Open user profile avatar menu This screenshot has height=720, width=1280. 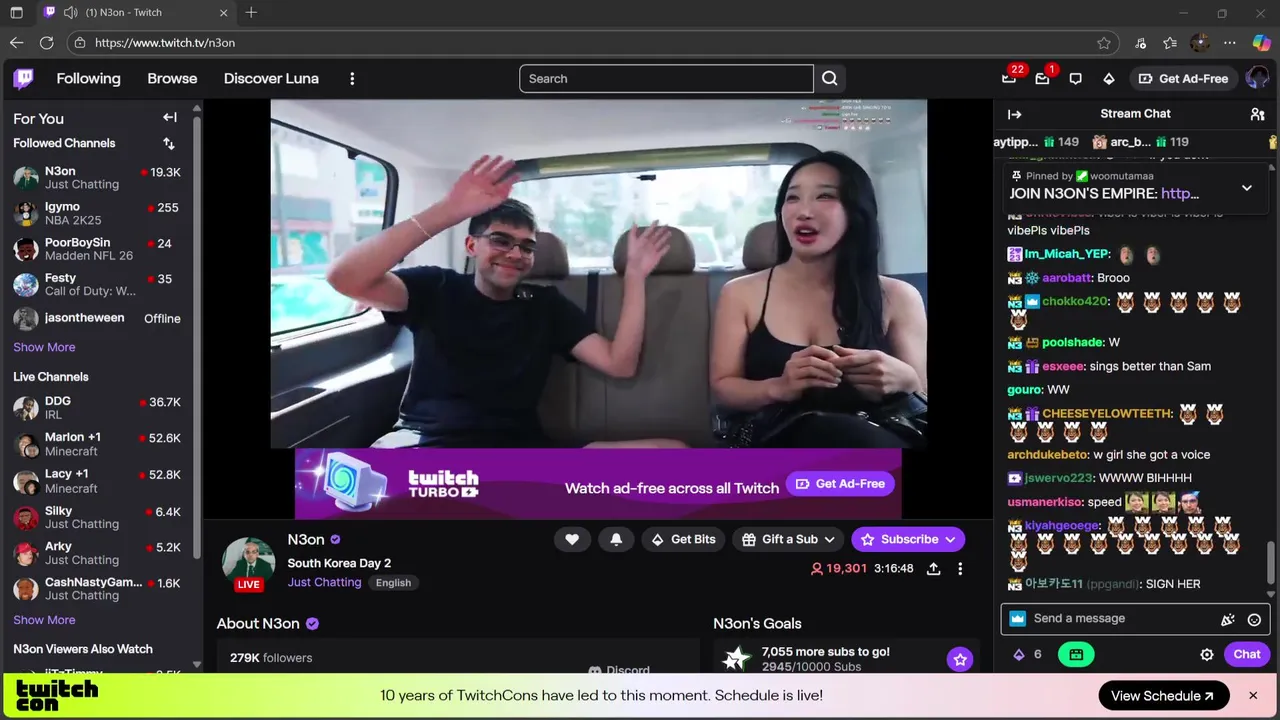pyautogui.click(x=1257, y=78)
